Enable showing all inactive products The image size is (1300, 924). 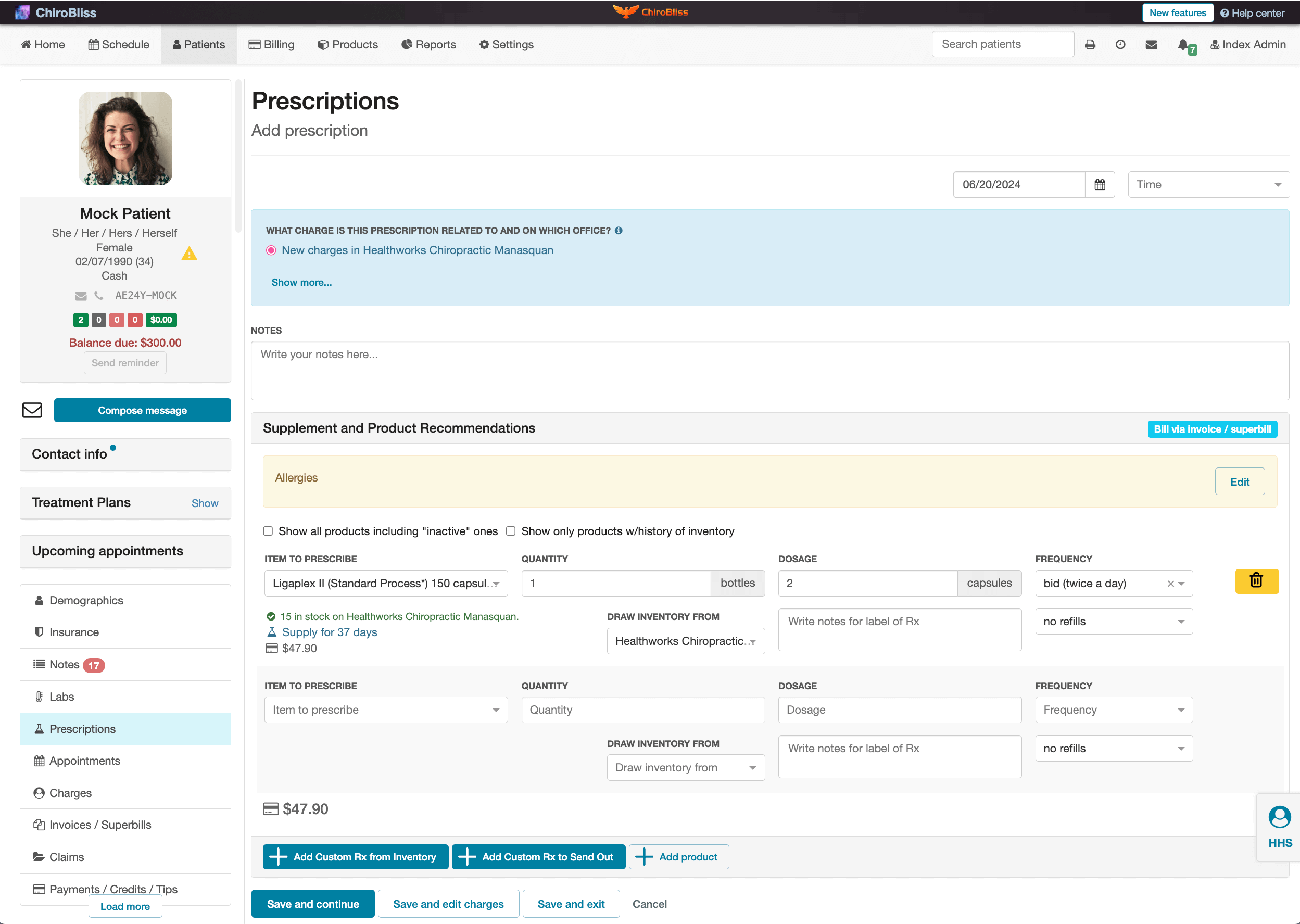pos(268,531)
